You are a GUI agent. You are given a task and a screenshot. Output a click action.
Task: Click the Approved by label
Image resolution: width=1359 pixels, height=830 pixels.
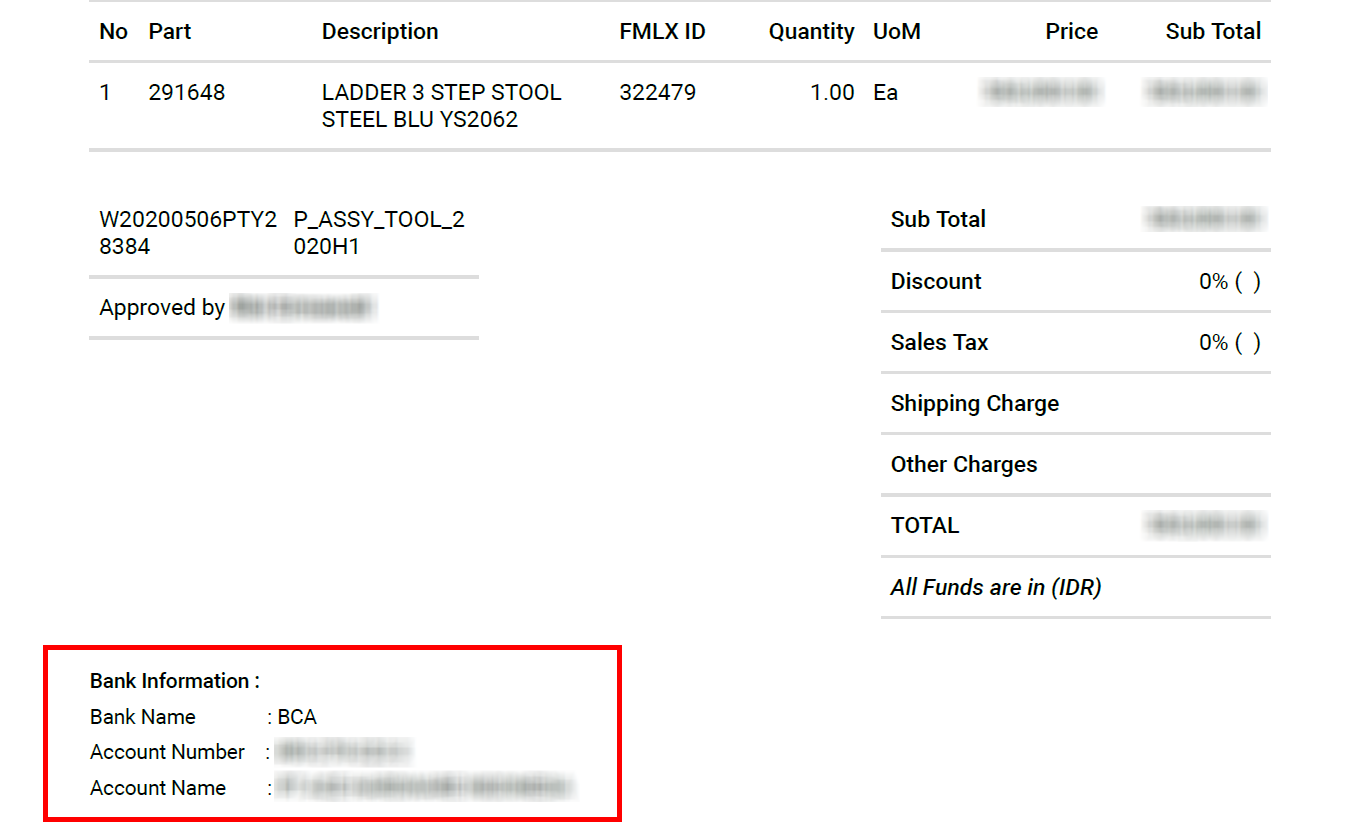(162, 308)
